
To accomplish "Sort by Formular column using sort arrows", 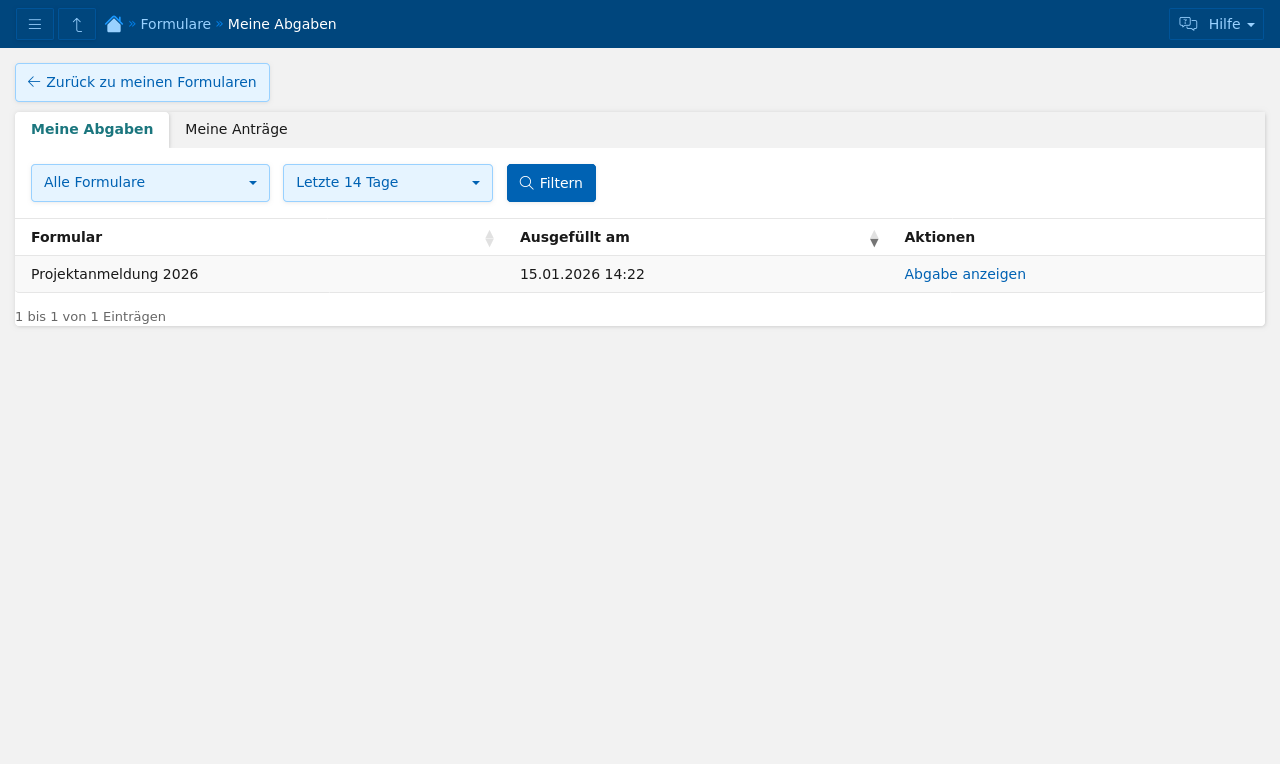I will tap(489, 238).
